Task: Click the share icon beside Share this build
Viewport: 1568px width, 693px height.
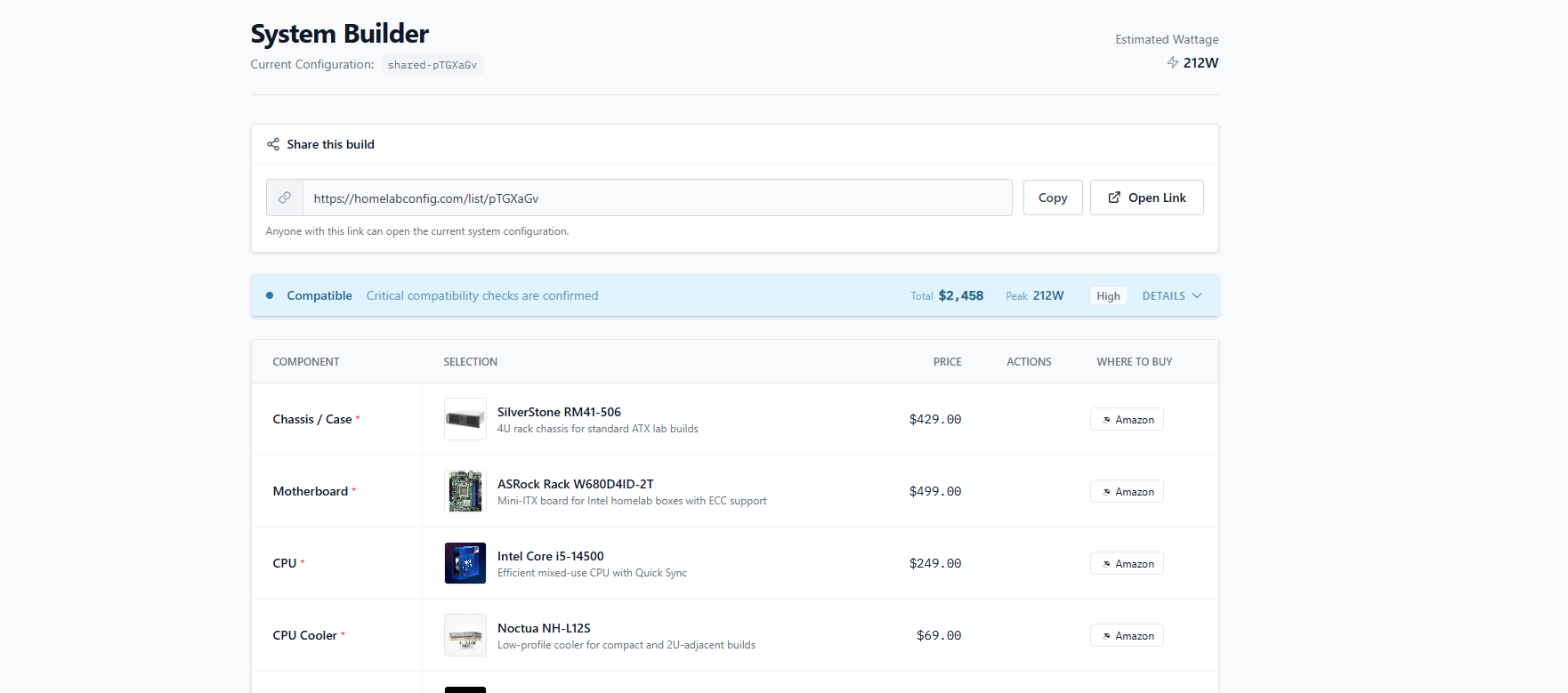Action: pyautogui.click(x=273, y=144)
